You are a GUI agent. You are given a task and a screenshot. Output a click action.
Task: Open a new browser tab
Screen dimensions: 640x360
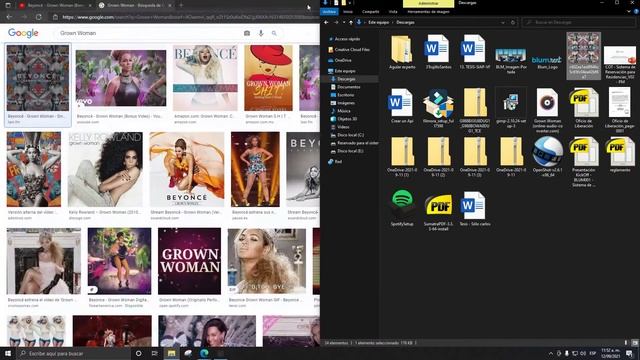coord(181,5)
